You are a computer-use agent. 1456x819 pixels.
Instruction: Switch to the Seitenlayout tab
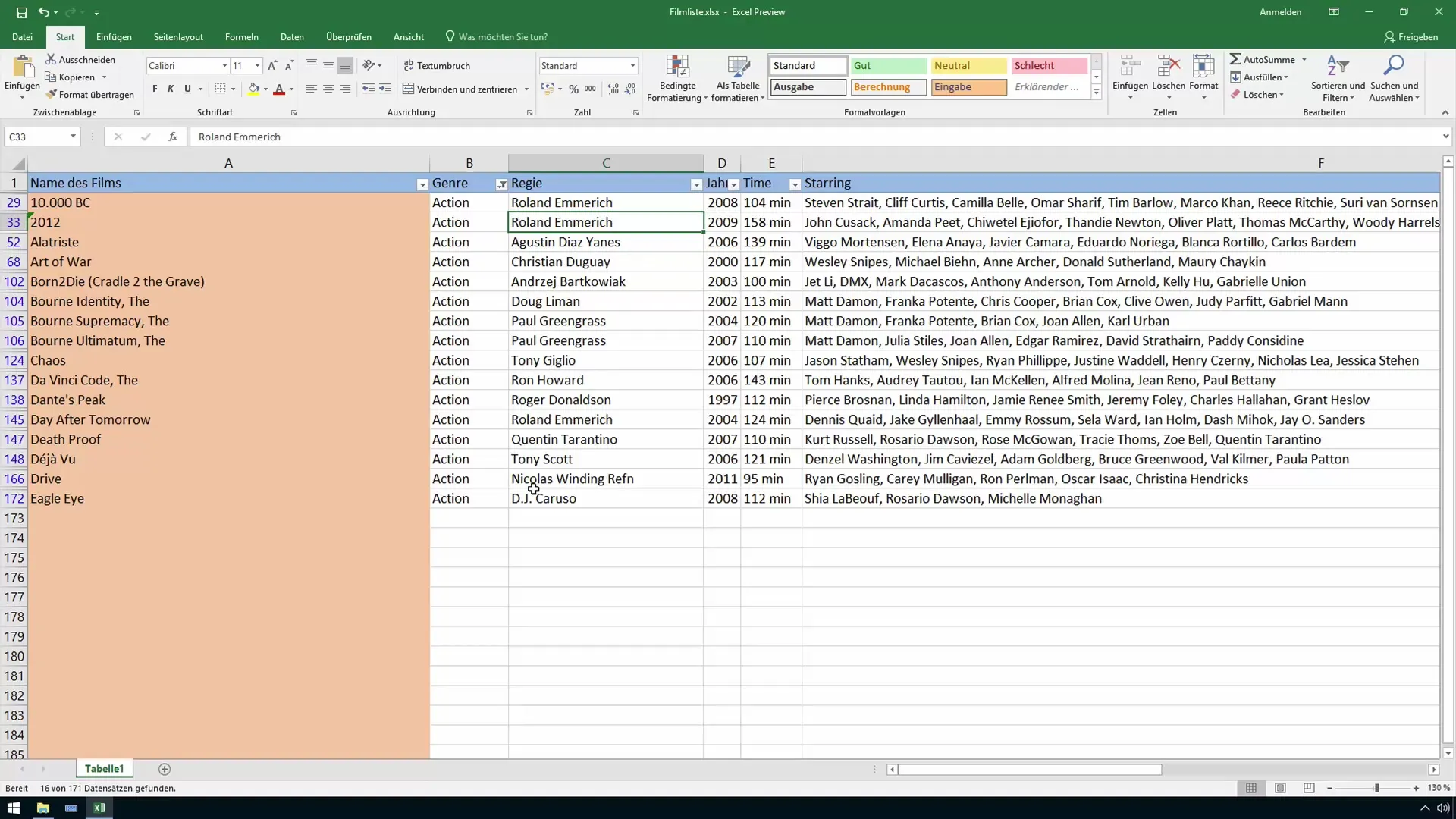pos(178,36)
